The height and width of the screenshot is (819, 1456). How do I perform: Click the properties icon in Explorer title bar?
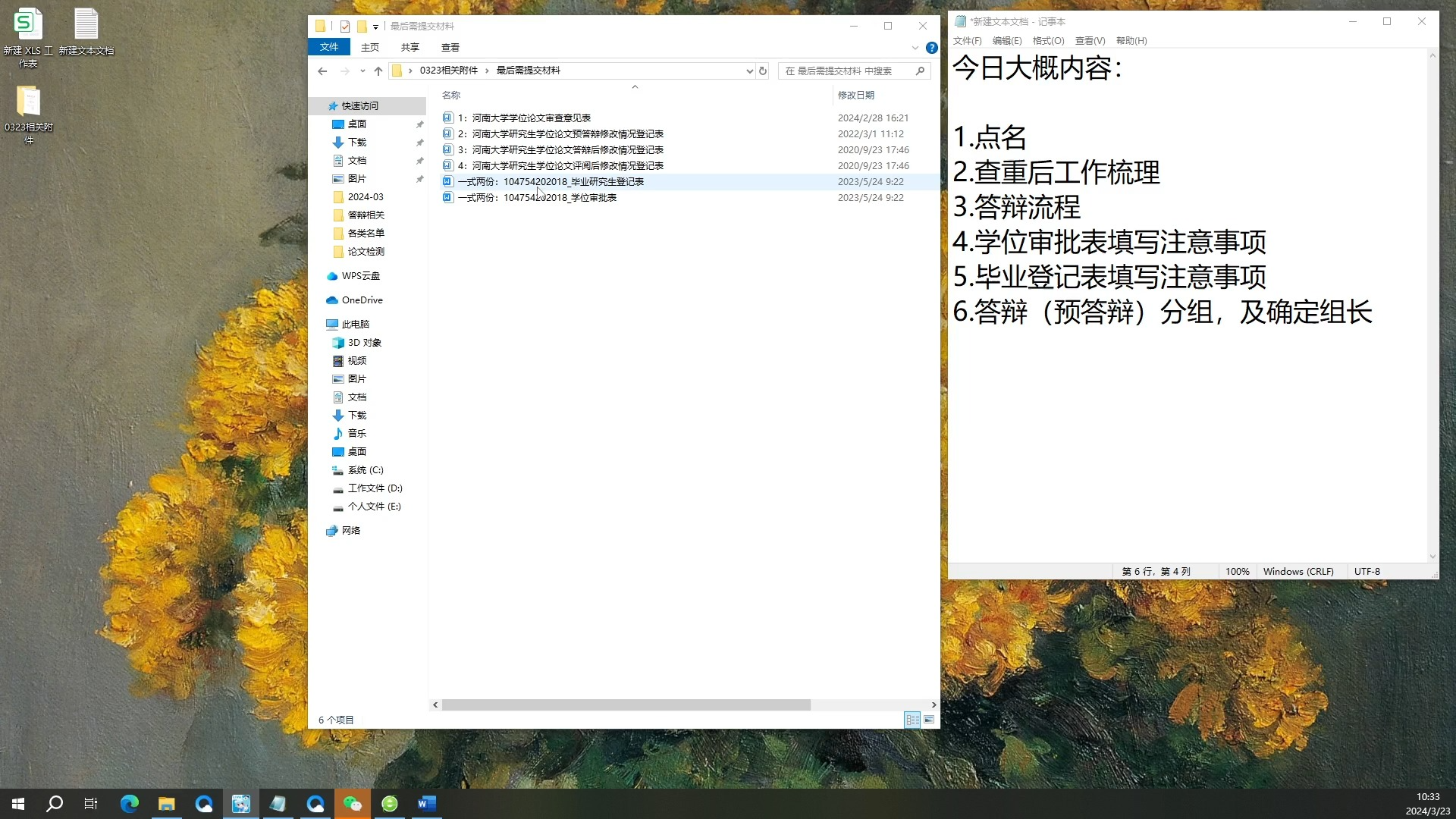click(x=345, y=27)
